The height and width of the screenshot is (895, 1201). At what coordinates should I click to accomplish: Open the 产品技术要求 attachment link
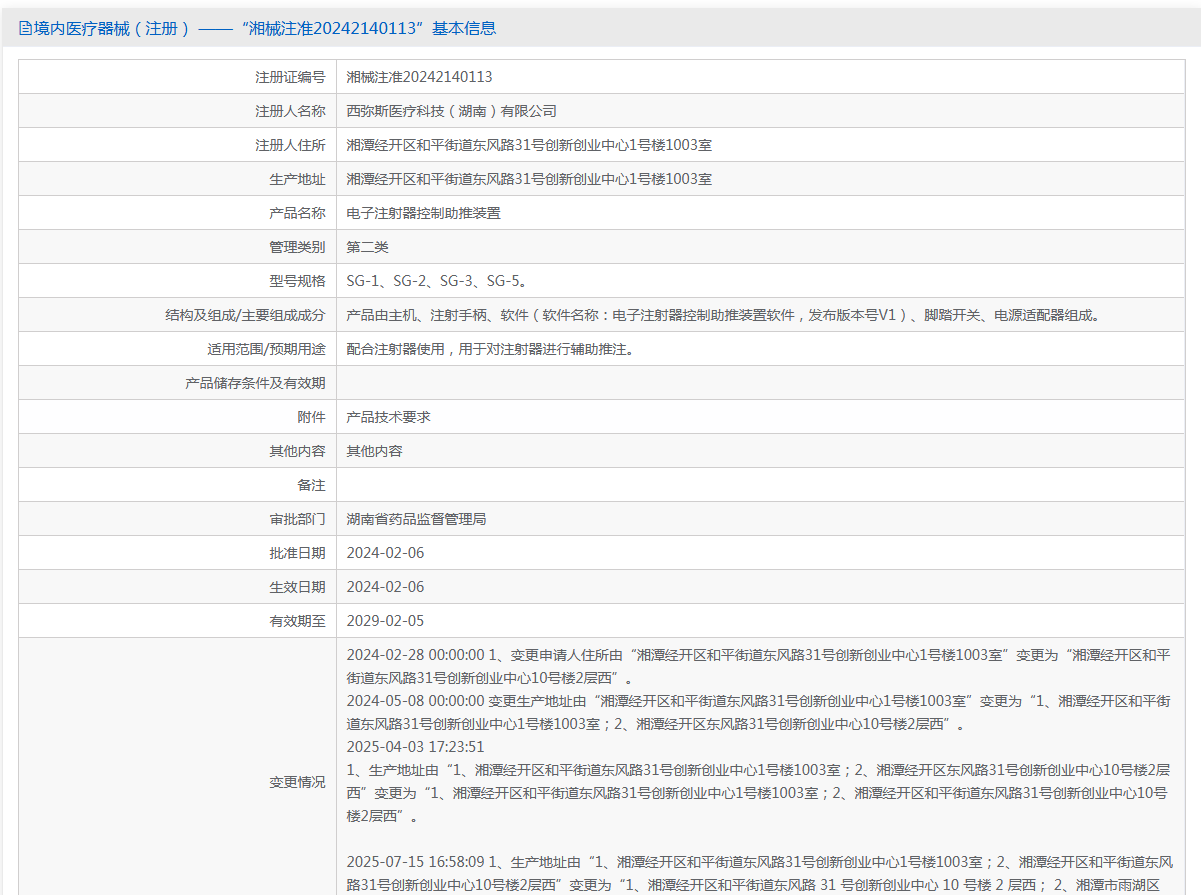coord(388,417)
